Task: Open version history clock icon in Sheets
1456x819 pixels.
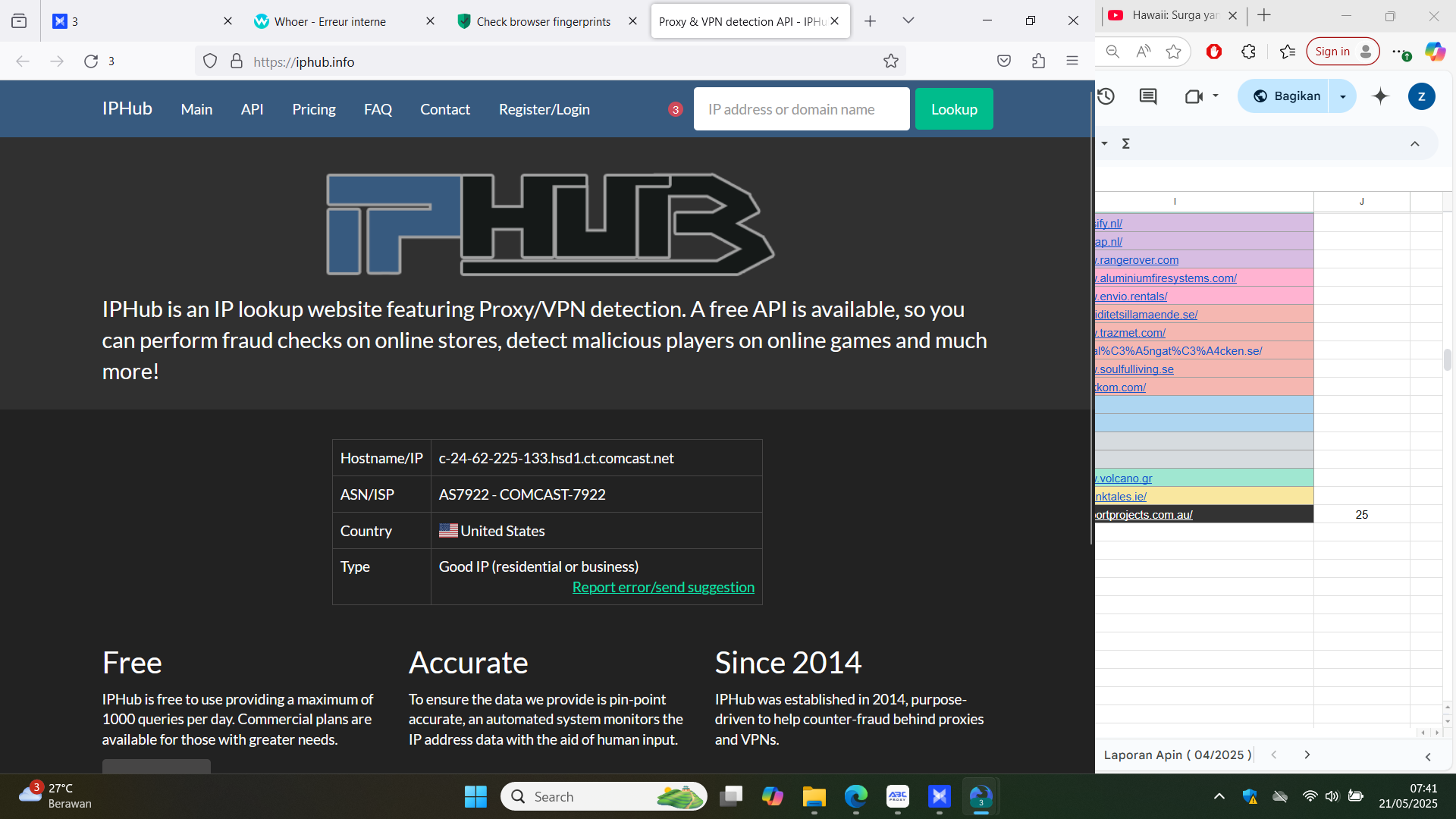Action: 1106,96
